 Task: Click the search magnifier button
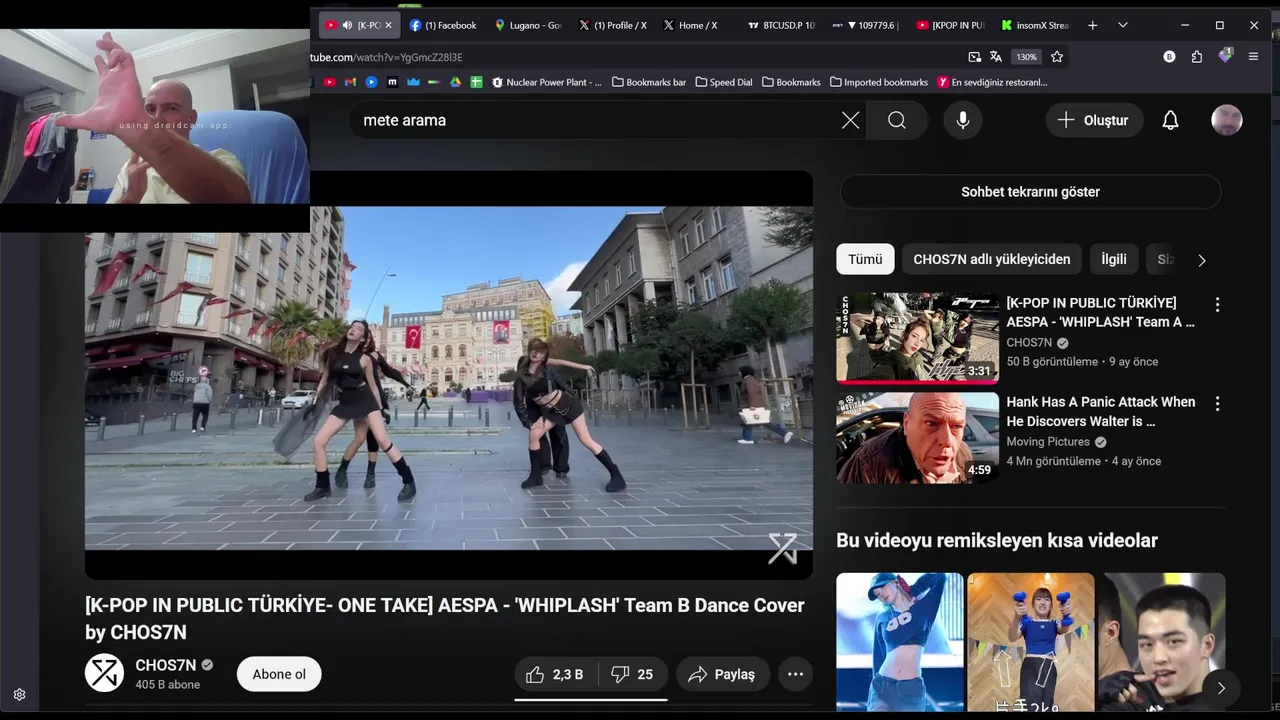point(897,120)
